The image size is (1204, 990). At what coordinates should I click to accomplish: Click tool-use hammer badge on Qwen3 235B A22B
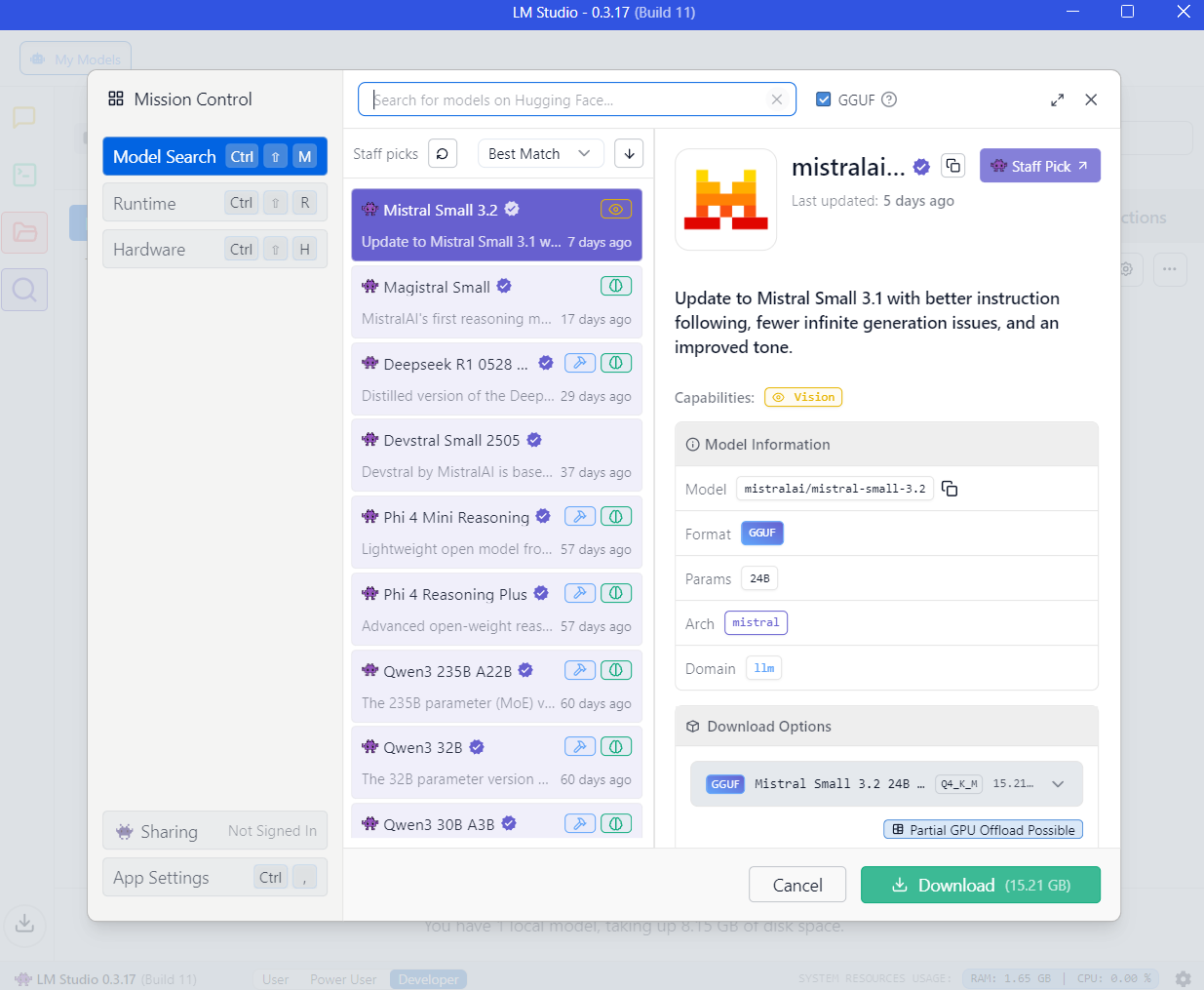(580, 670)
